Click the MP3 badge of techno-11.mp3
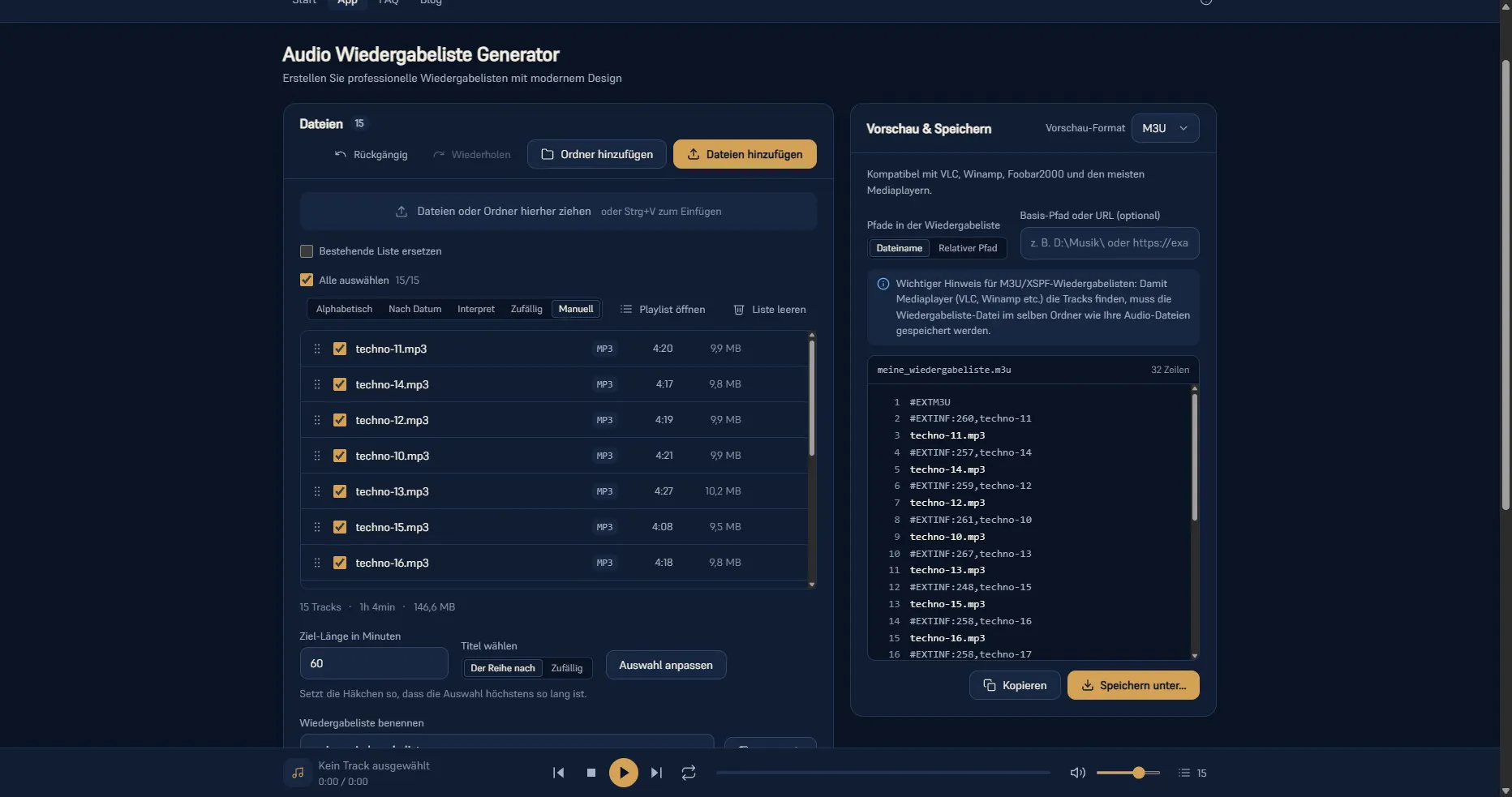Viewport: 1512px width, 797px height. point(604,349)
